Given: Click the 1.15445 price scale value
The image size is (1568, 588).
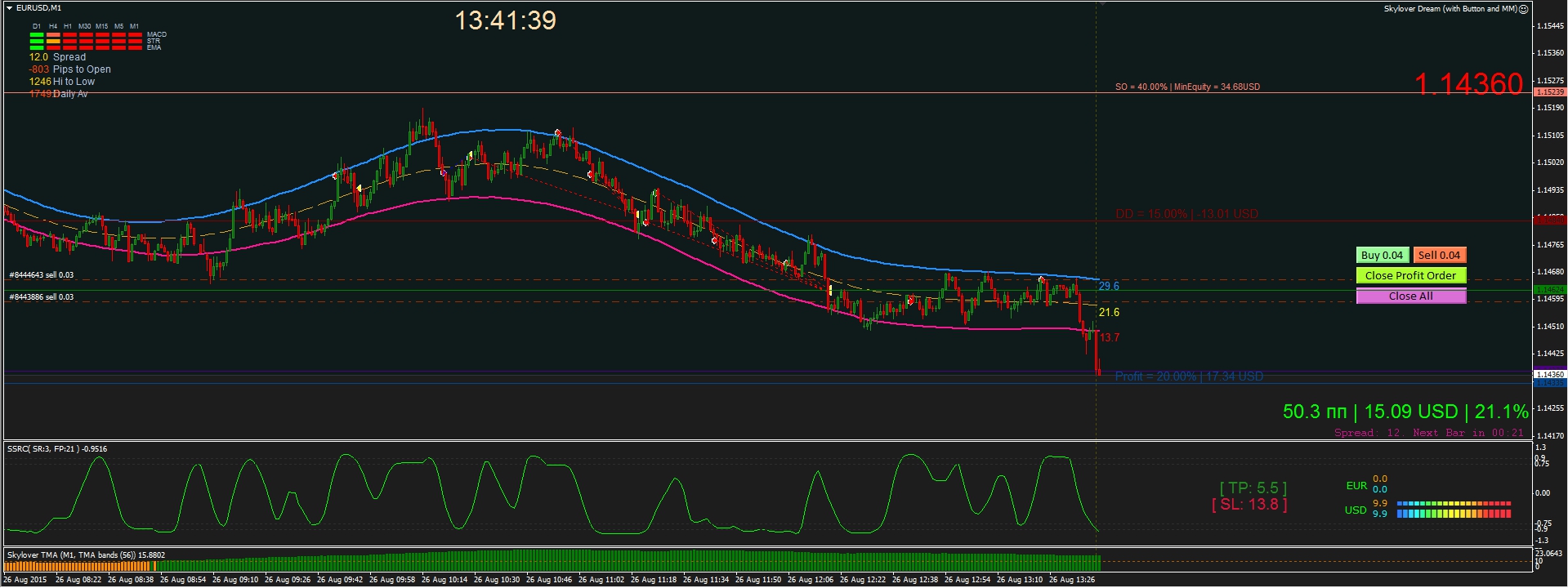Looking at the screenshot, I should pos(1551,26).
